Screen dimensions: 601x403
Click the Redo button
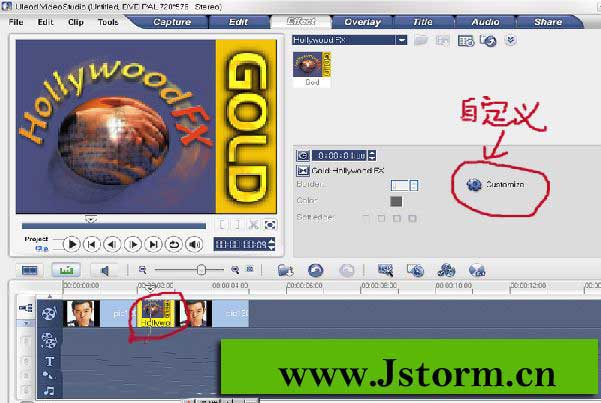(x=347, y=271)
